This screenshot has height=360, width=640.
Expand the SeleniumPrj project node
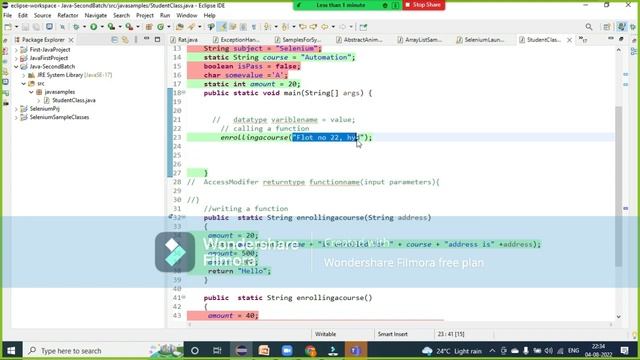tap(16, 109)
